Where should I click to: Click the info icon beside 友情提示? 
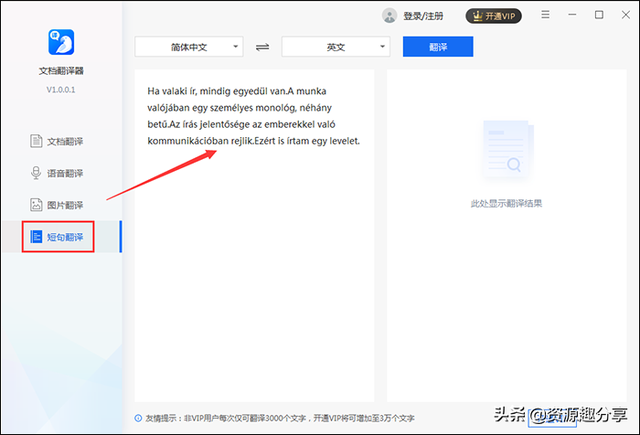[x=138, y=418]
